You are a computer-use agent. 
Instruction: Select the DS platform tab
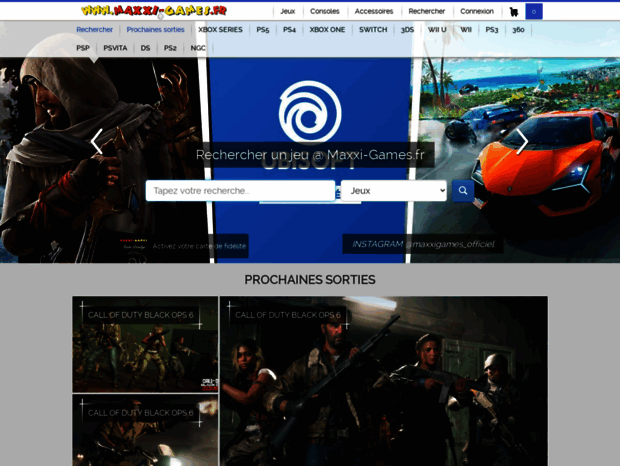click(145, 48)
